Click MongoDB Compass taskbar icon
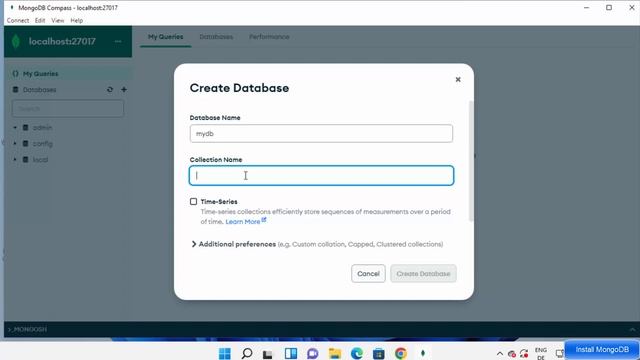The width and height of the screenshot is (640, 360). coord(423,353)
